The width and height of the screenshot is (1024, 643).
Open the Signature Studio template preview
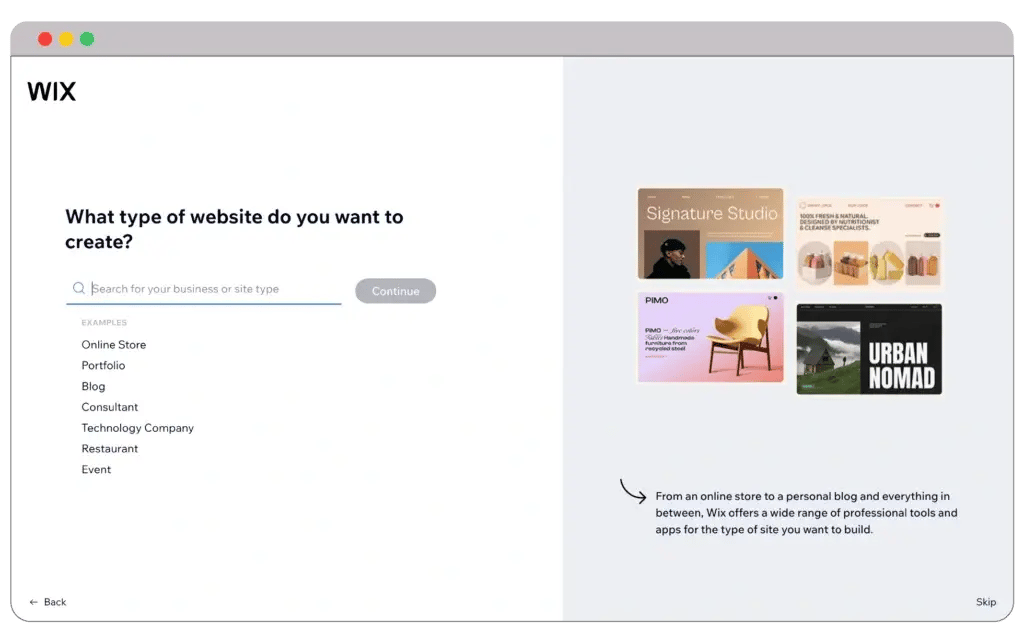point(710,233)
